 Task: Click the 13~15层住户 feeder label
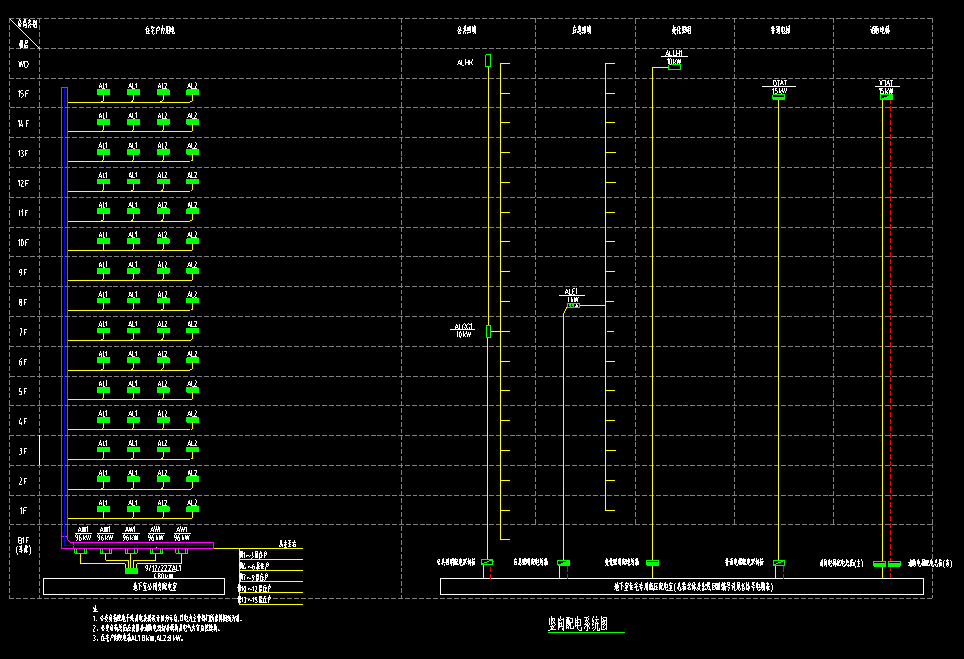(255, 599)
